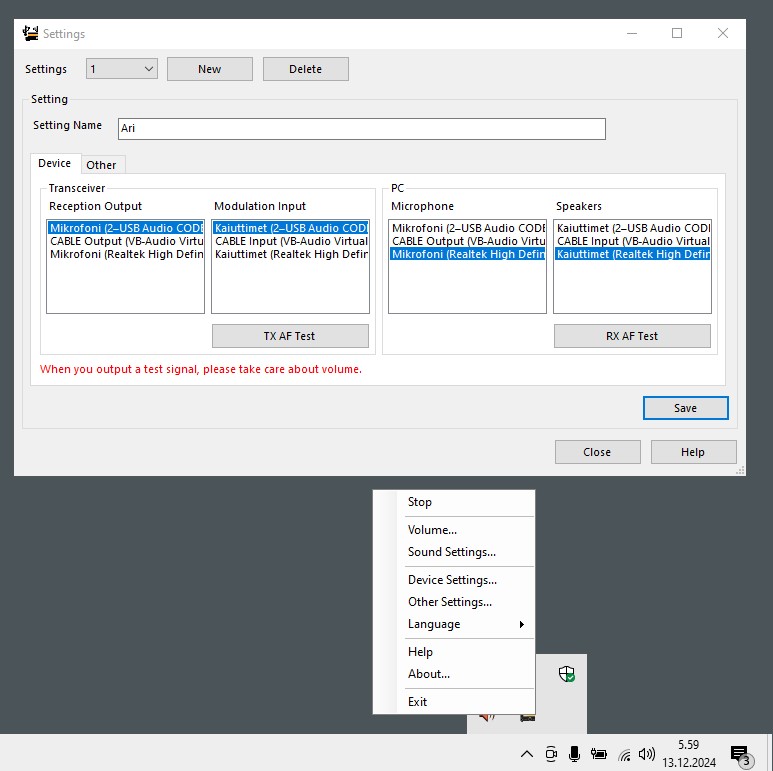Screen dimensions: 773x771
Task: Select CABLE Output in Reception Output list
Action: point(126,241)
